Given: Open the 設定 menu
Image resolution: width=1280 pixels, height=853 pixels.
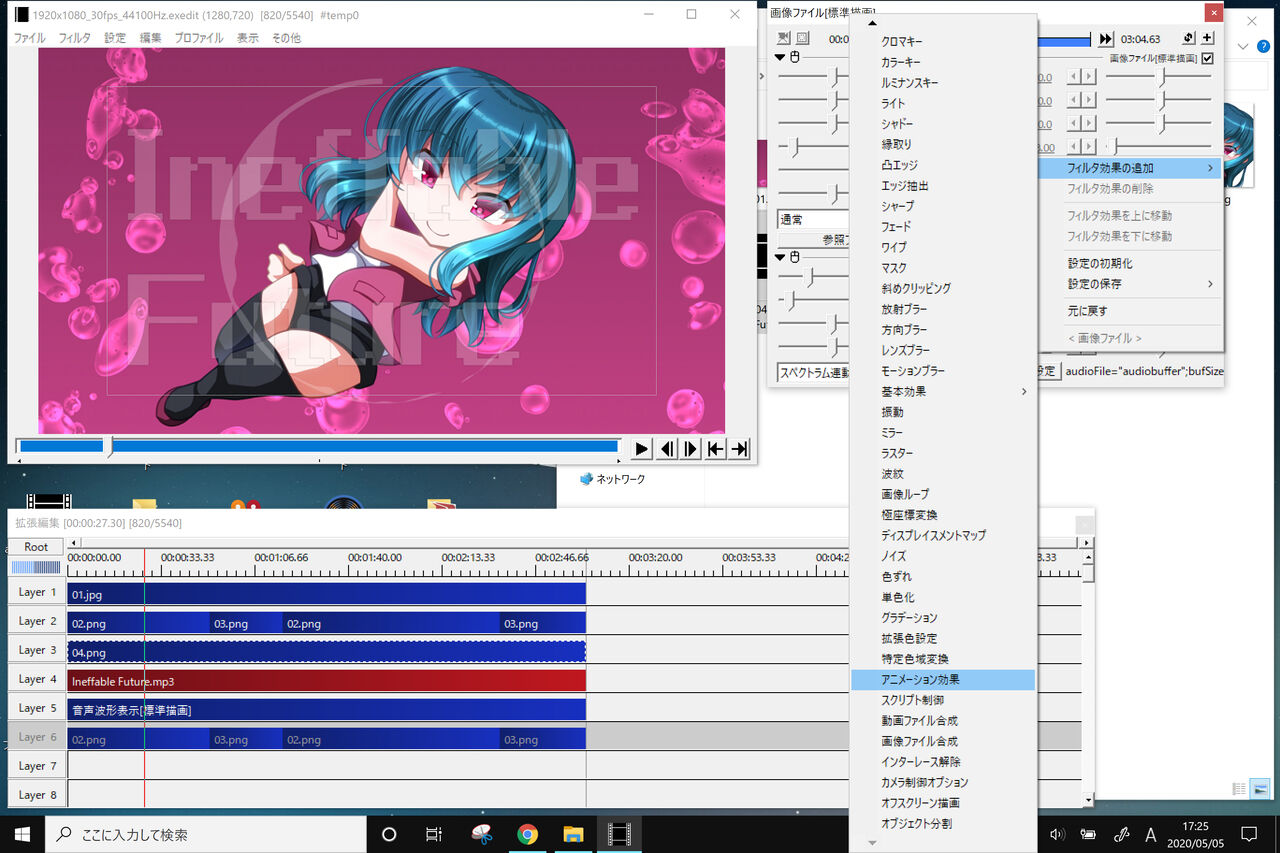Looking at the screenshot, I should tap(115, 38).
